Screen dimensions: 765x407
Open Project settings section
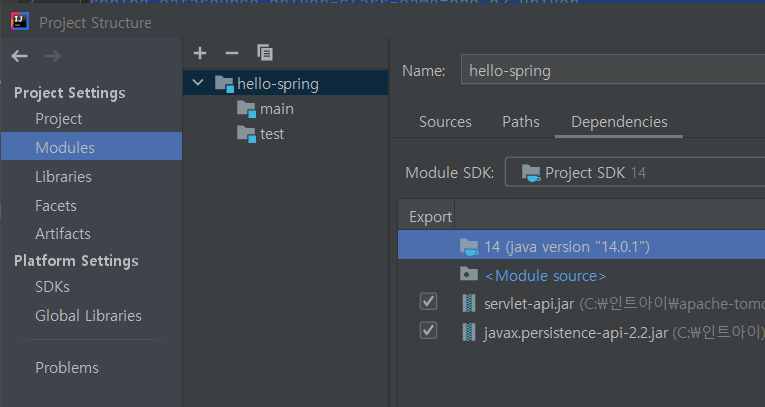(59, 119)
